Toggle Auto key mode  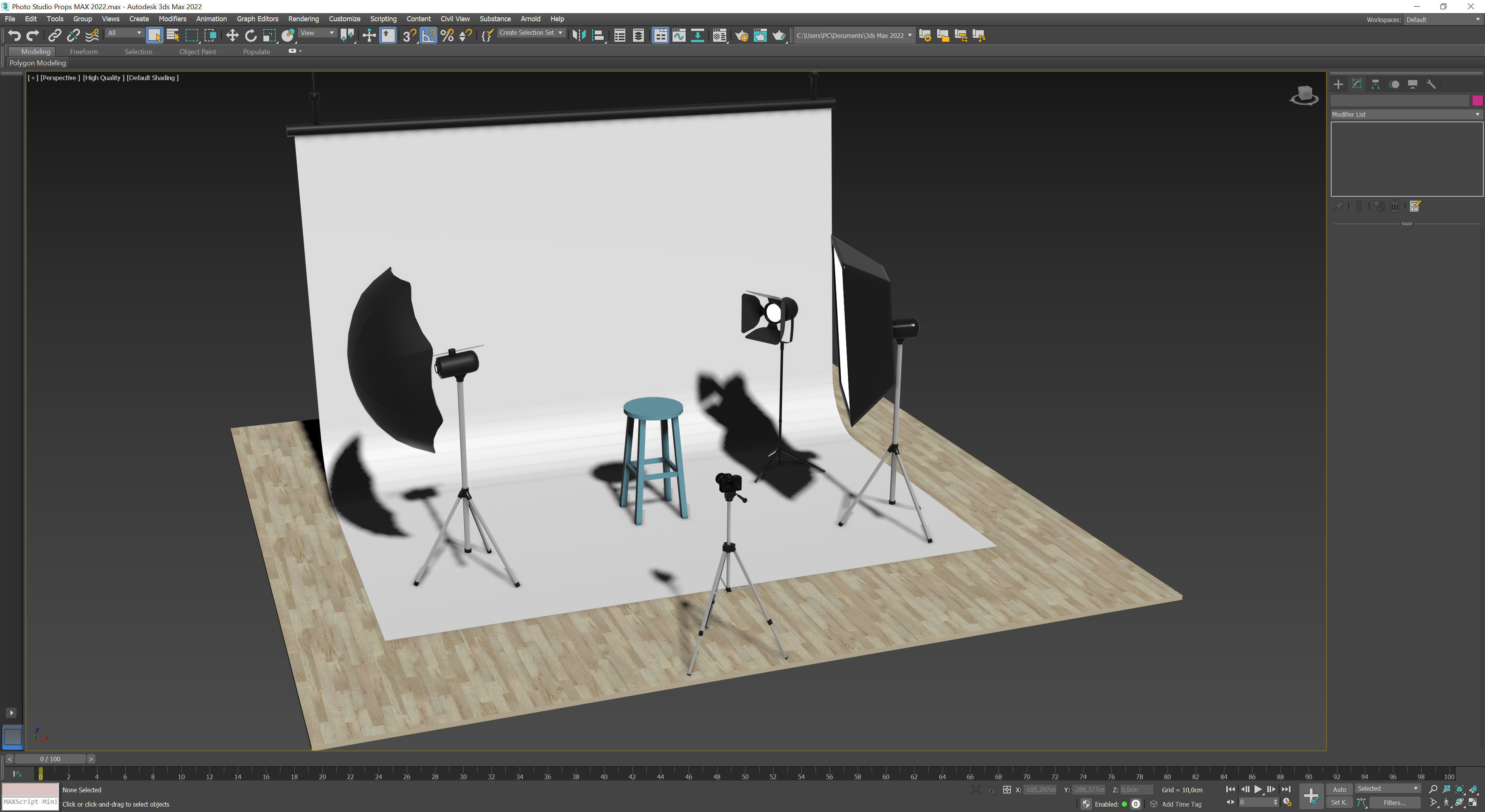click(1339, 790)
